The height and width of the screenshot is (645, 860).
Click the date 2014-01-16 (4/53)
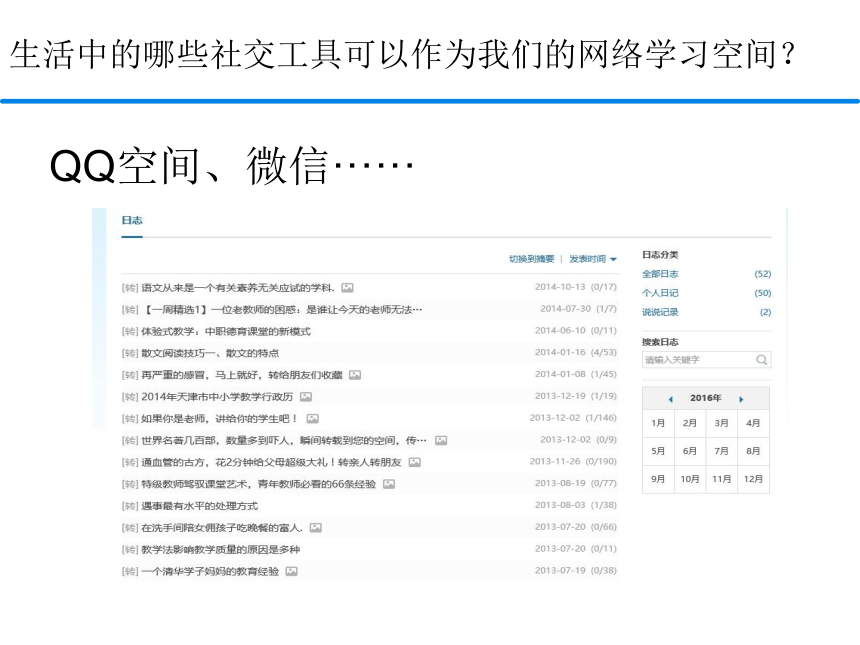[576, 352]
